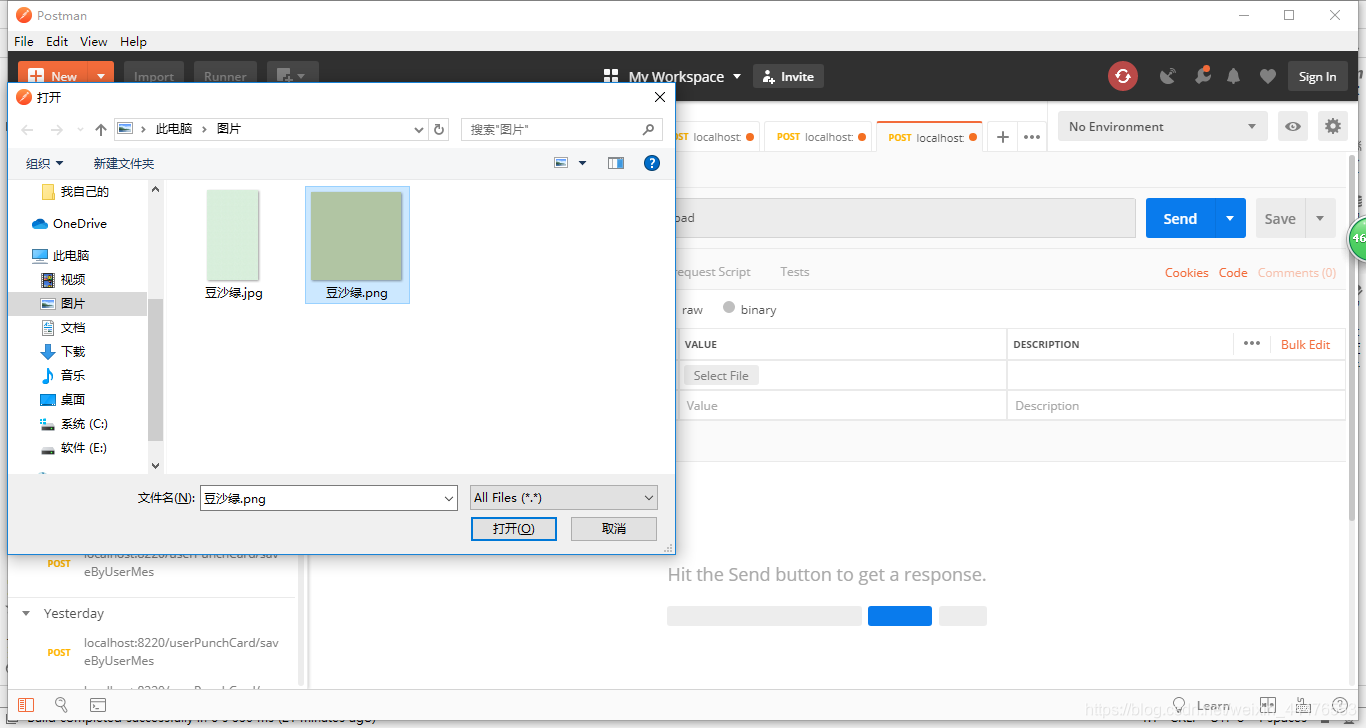Open the key-value table options ellipsis
Viewport: 1366px width, 728px height.
[x=1252, y=343]
